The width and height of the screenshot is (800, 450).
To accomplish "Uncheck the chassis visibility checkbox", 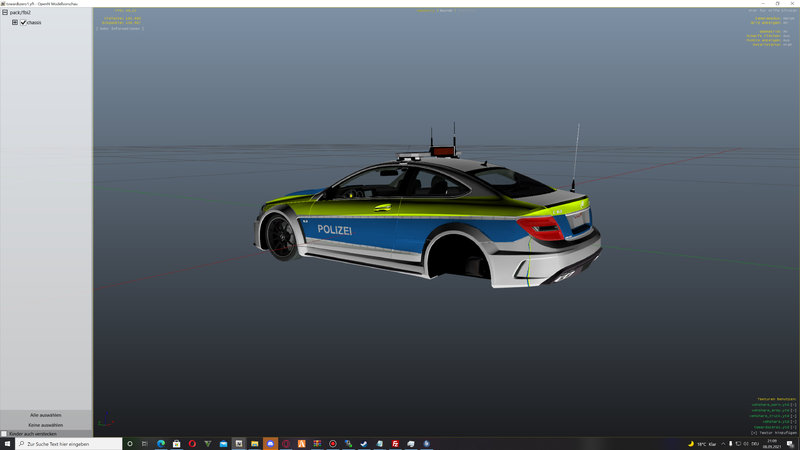I will (23, 22).
